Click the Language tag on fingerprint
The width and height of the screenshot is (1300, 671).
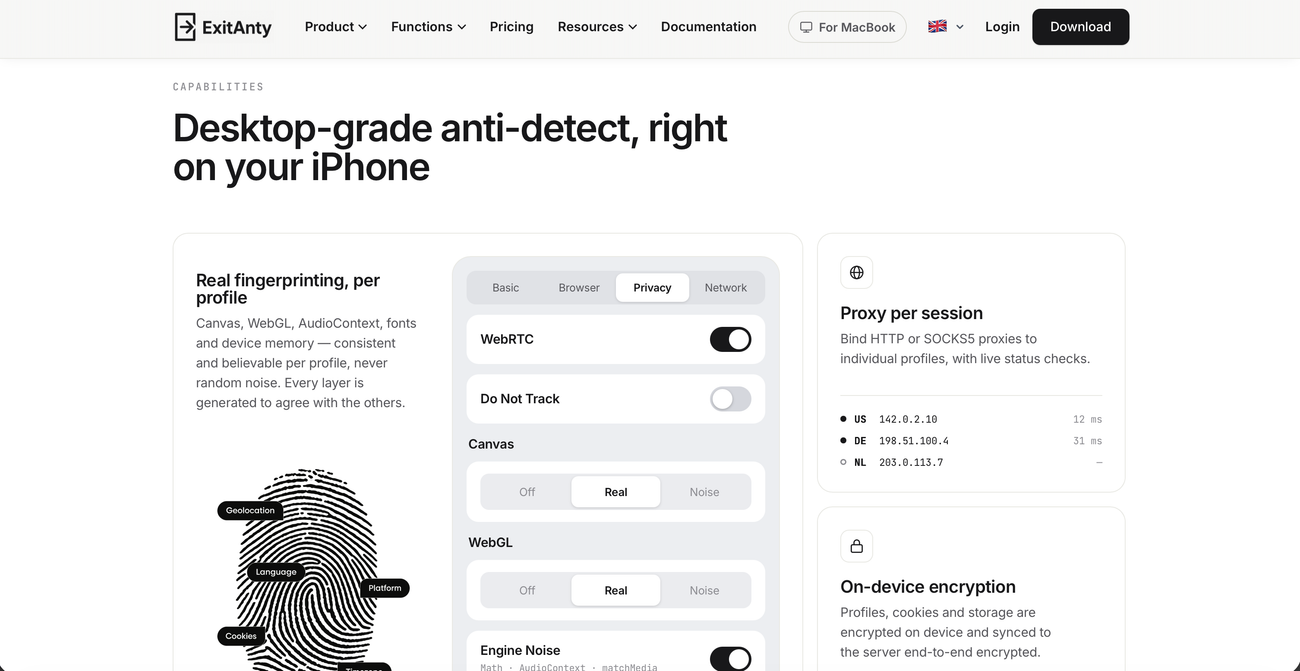point(276,572)
